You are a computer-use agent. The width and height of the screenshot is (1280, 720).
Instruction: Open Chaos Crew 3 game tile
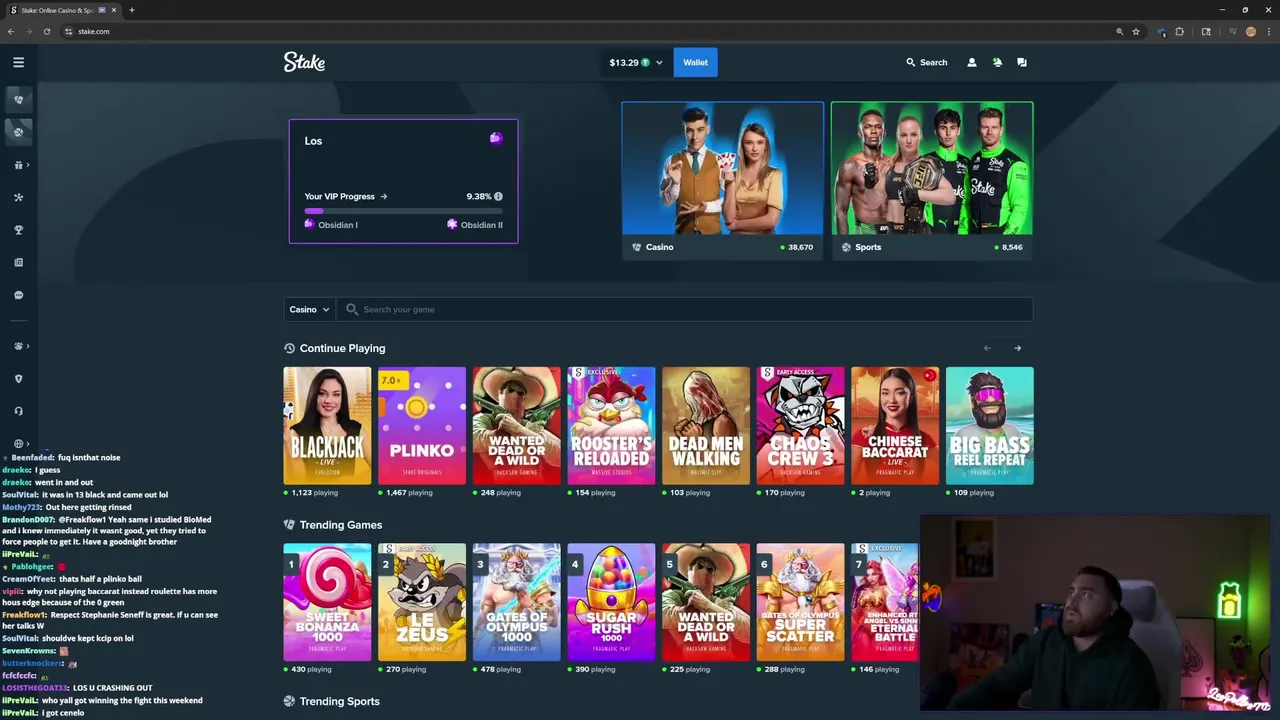point(800,426)
